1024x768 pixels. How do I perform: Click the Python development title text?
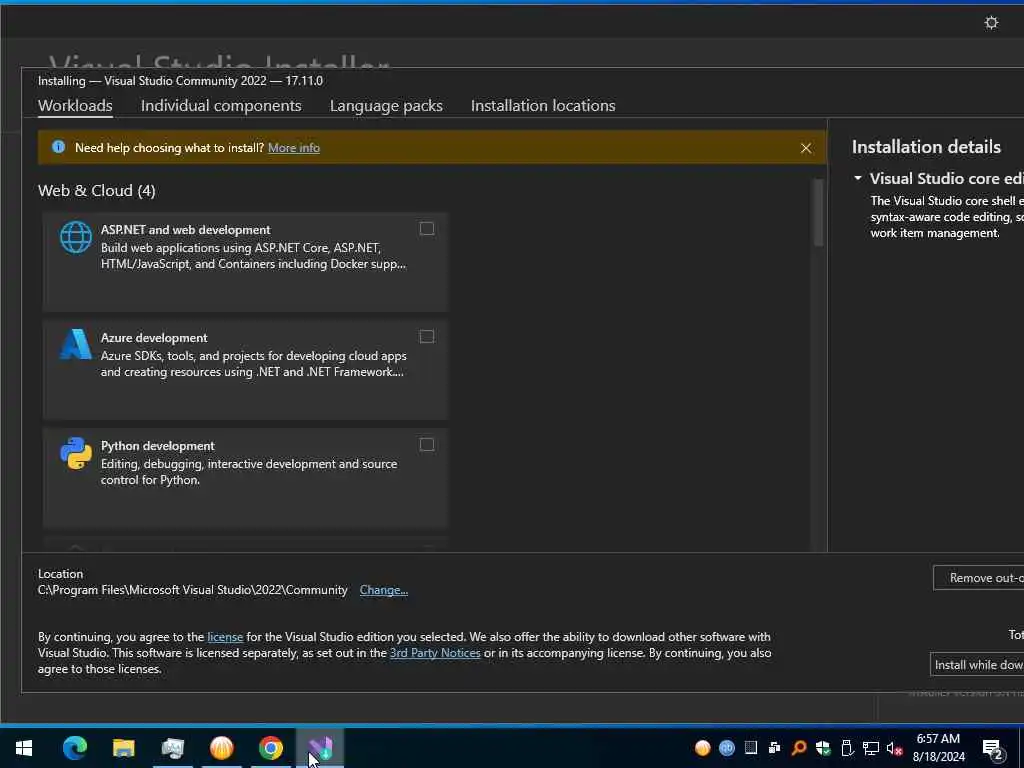click(x=157, y=445)
